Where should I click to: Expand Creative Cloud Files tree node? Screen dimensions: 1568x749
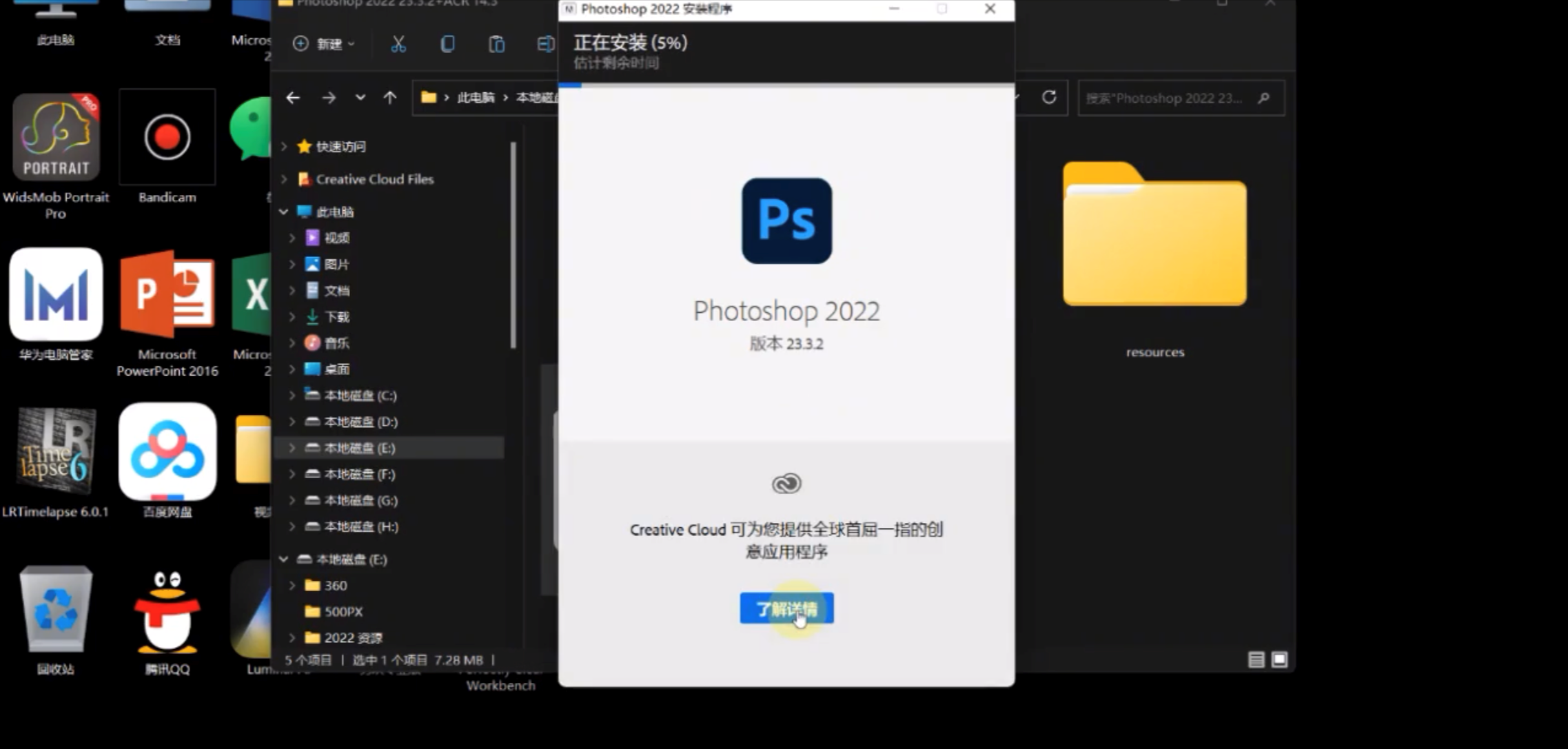284,179
